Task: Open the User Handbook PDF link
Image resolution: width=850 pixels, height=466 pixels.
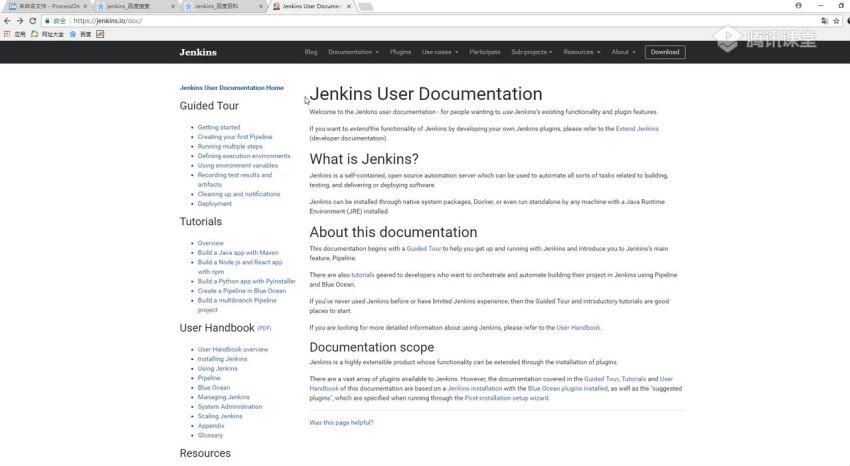Action: coord(264,328)
